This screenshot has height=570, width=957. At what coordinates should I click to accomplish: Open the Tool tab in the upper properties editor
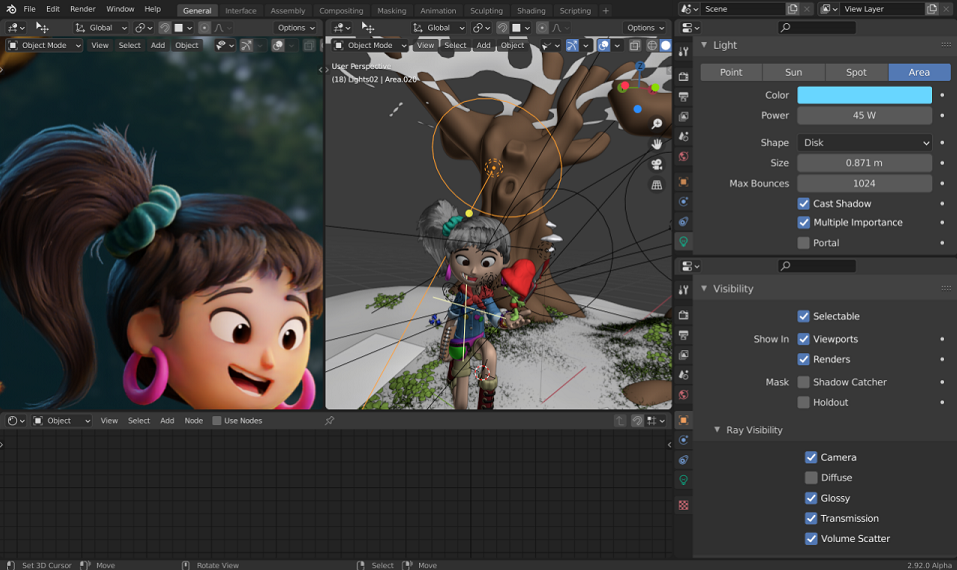tap(684, 52)
